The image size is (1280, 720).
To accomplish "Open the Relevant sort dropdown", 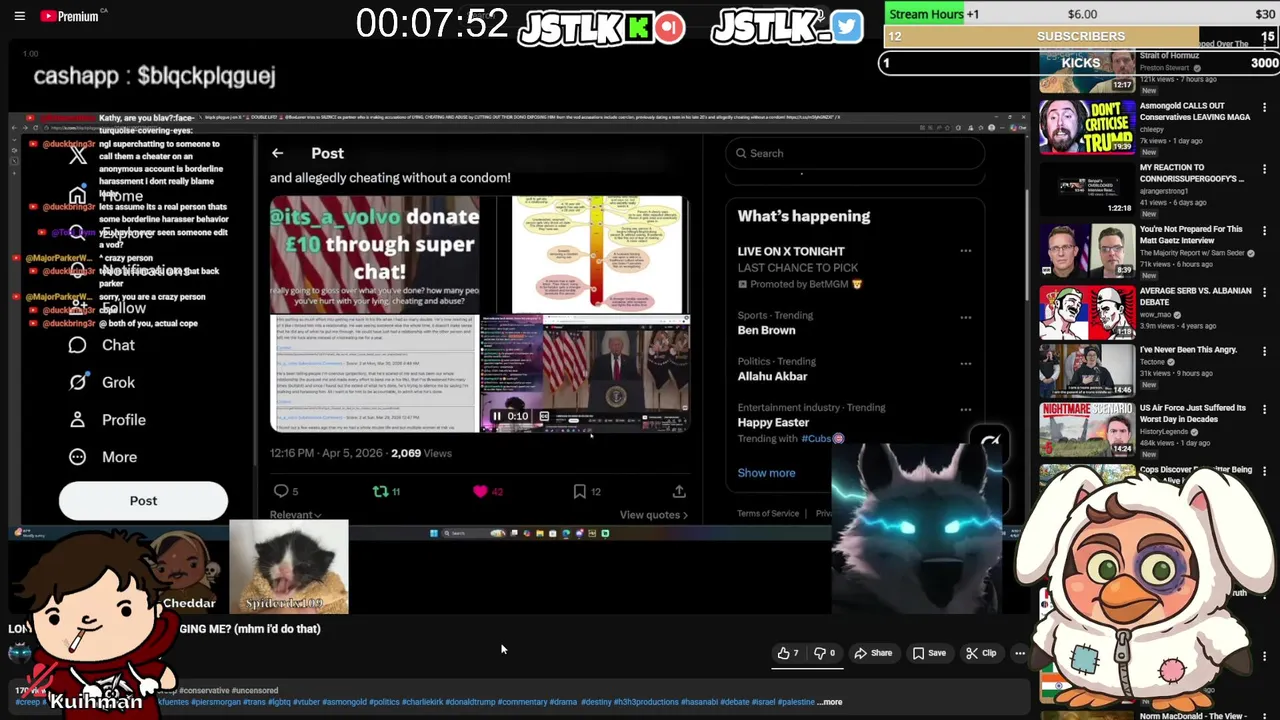I will 295,515.
